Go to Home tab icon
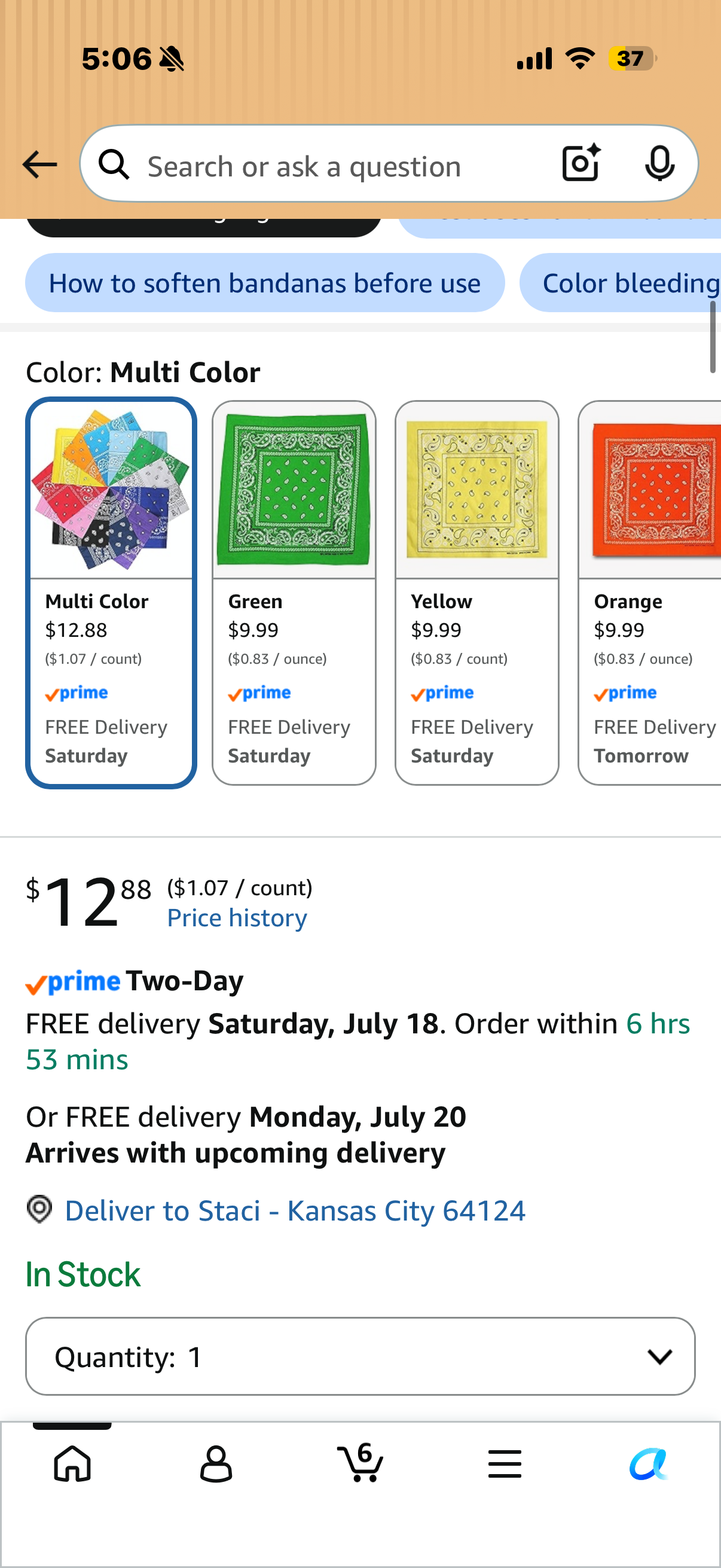721x1568 pixels. click(72, 1463)
